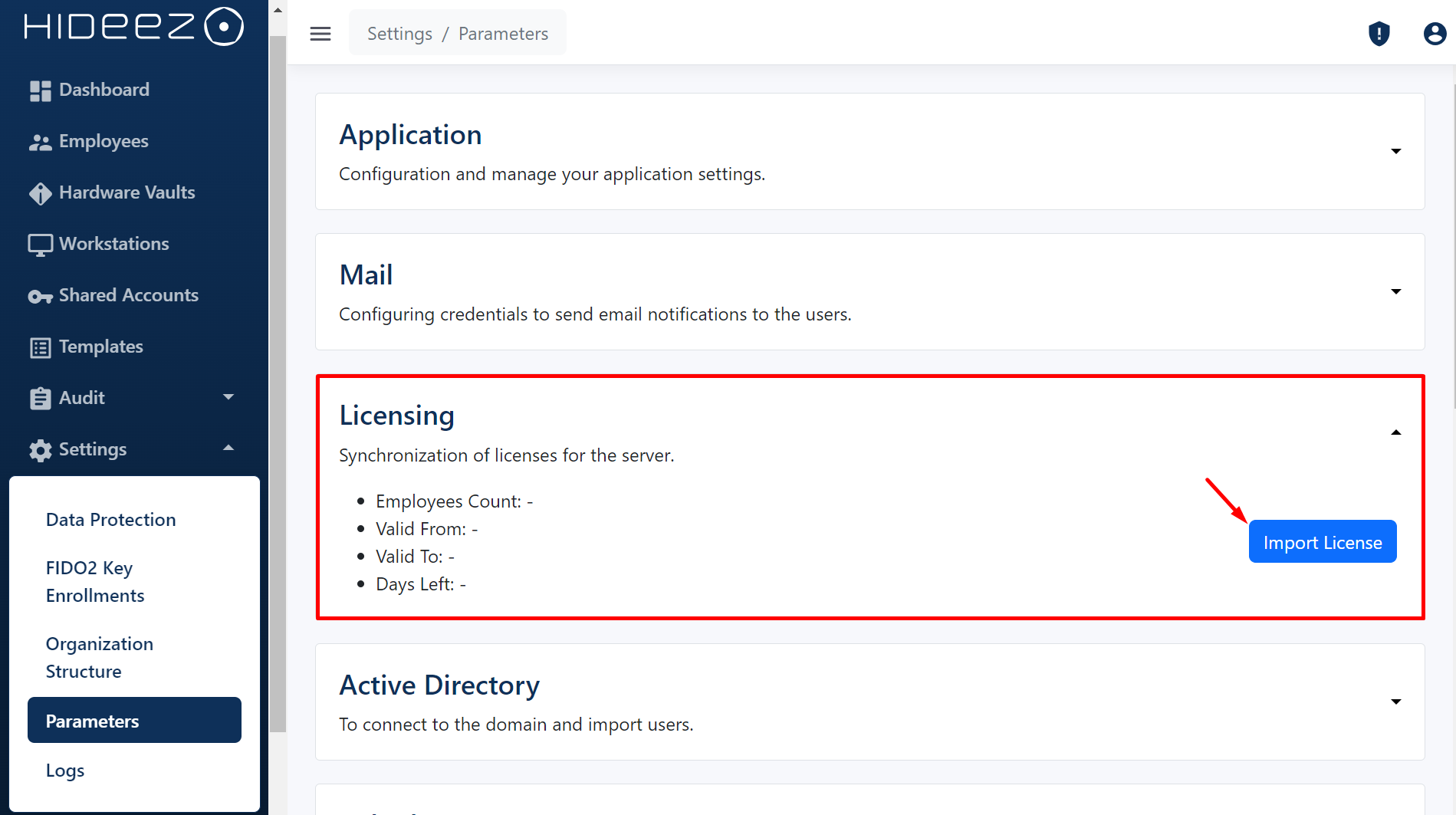Expand the Application settings panel

tap(1395, 151)
